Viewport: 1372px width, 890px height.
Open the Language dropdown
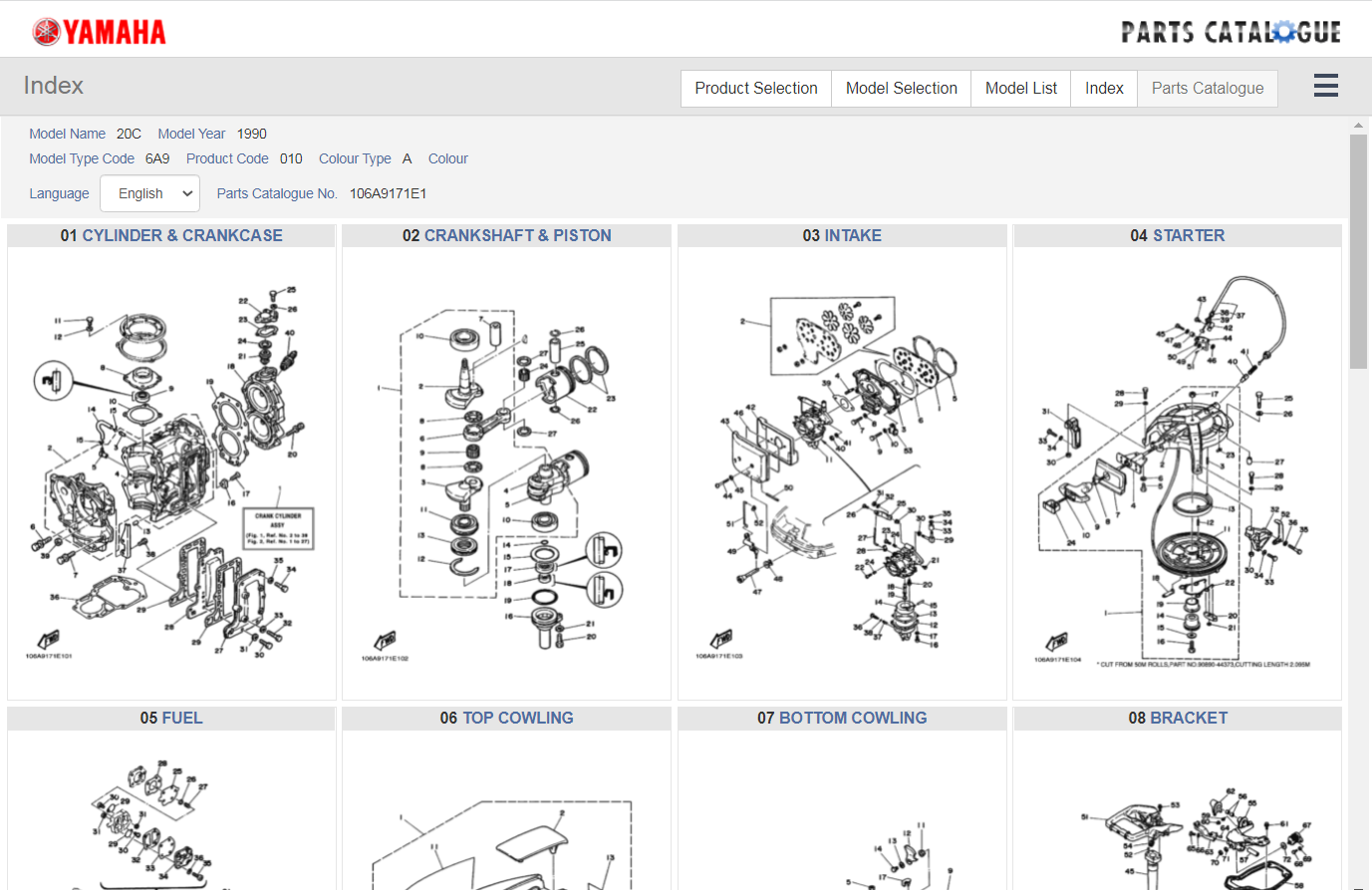[x=149, y=193]
